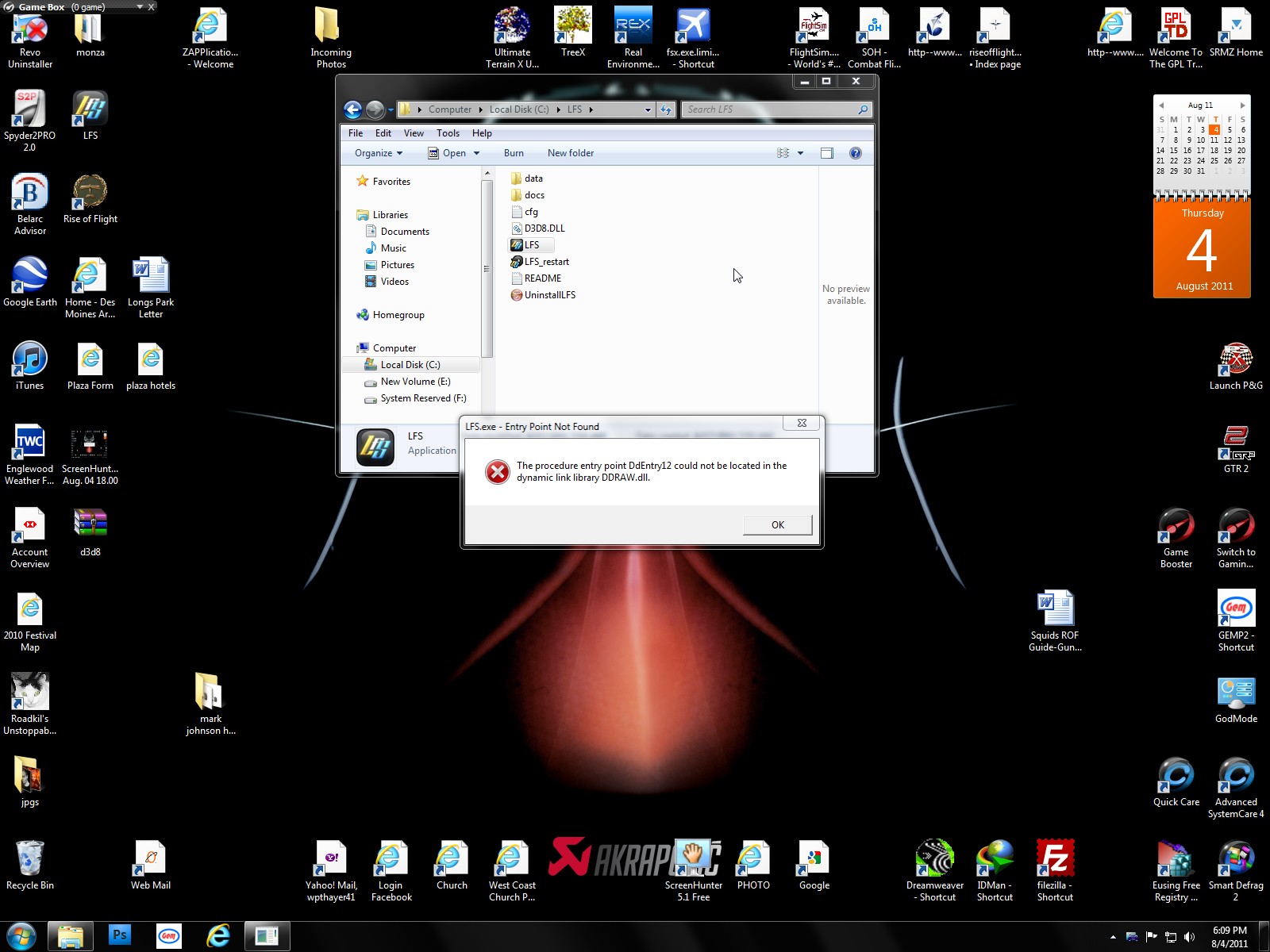Viewport: 1270px width, 952px height.
Task: Open the Recycle Bin desktop icon
Action: [30, 866]
